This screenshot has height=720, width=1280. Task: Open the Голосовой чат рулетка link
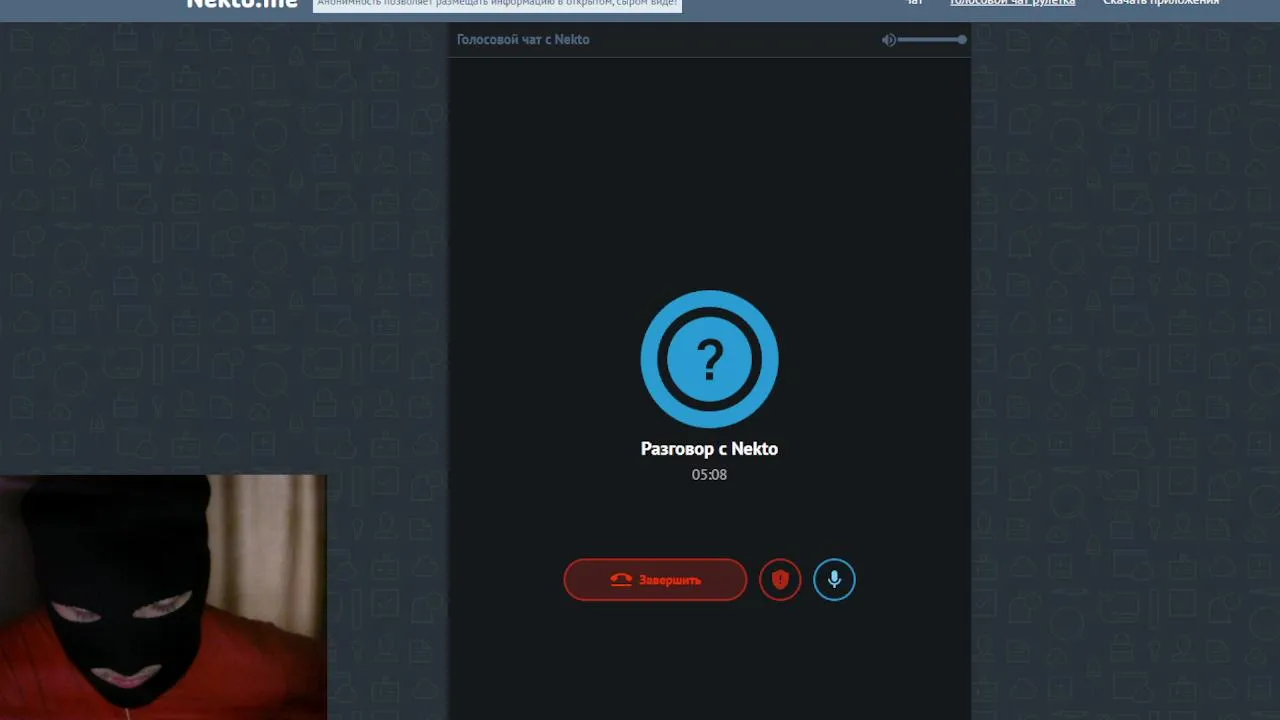click(1012, 3)
